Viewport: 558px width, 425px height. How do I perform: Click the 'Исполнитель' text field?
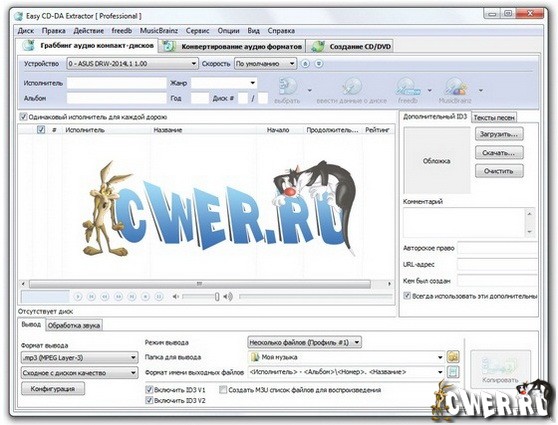tap(117, 83)
